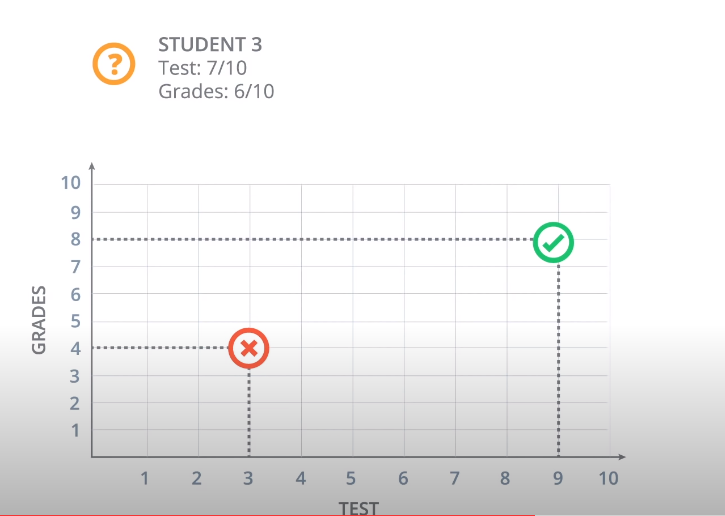Click the vertical GRADES axis label

pyautogui.click(x=40, y=320)
